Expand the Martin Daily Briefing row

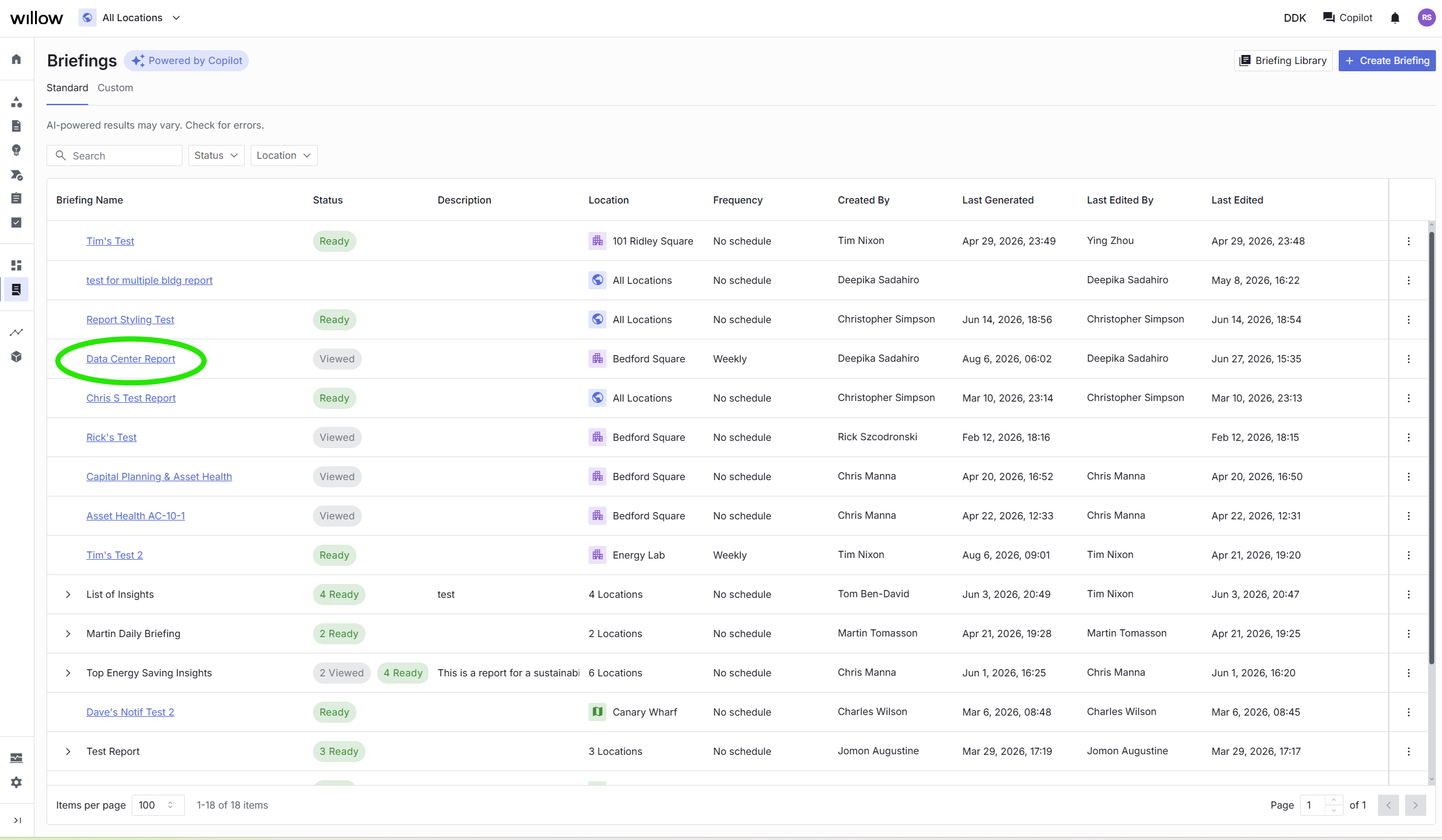coord(68,633)
